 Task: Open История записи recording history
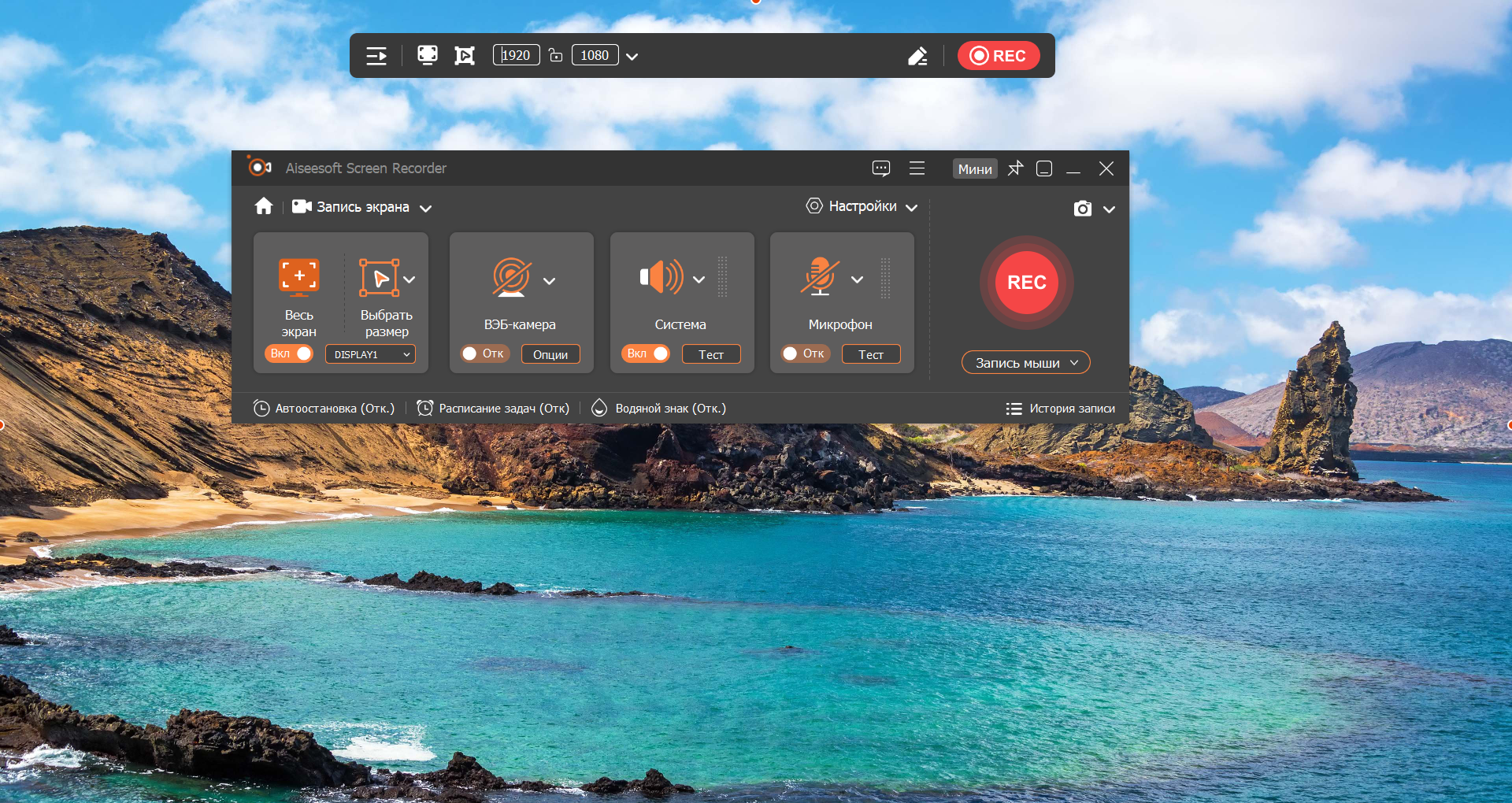(1061, 409)
